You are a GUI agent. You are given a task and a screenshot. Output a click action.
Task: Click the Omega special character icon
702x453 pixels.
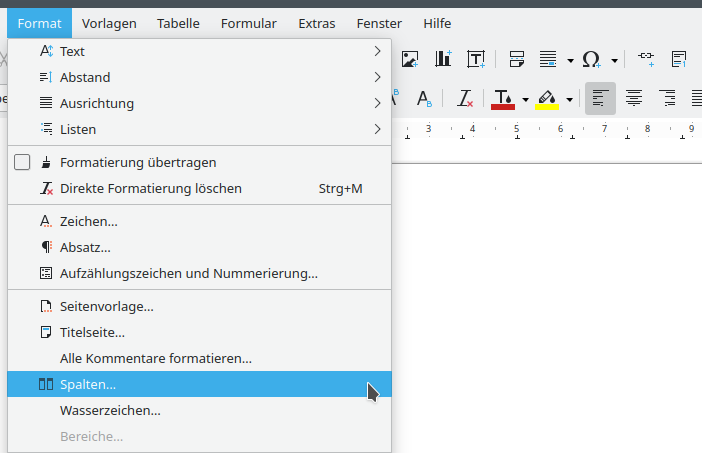click(590, 59)
